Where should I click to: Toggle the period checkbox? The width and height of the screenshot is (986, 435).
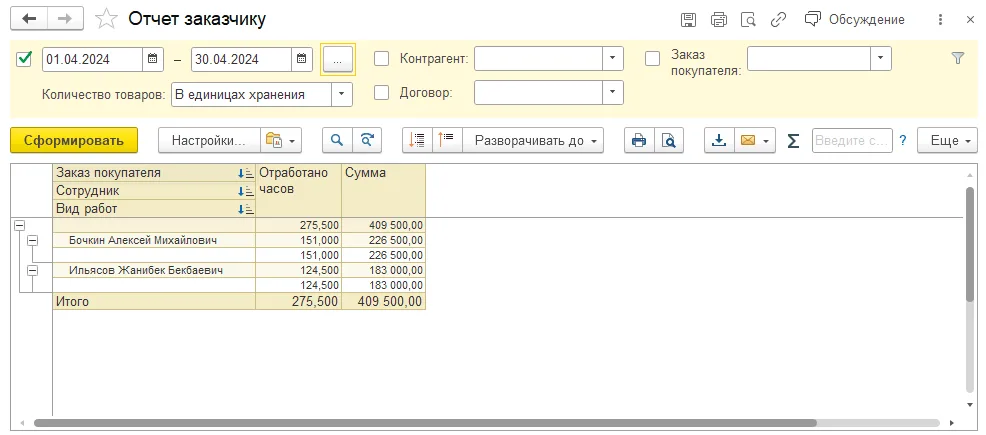(24, 59)
